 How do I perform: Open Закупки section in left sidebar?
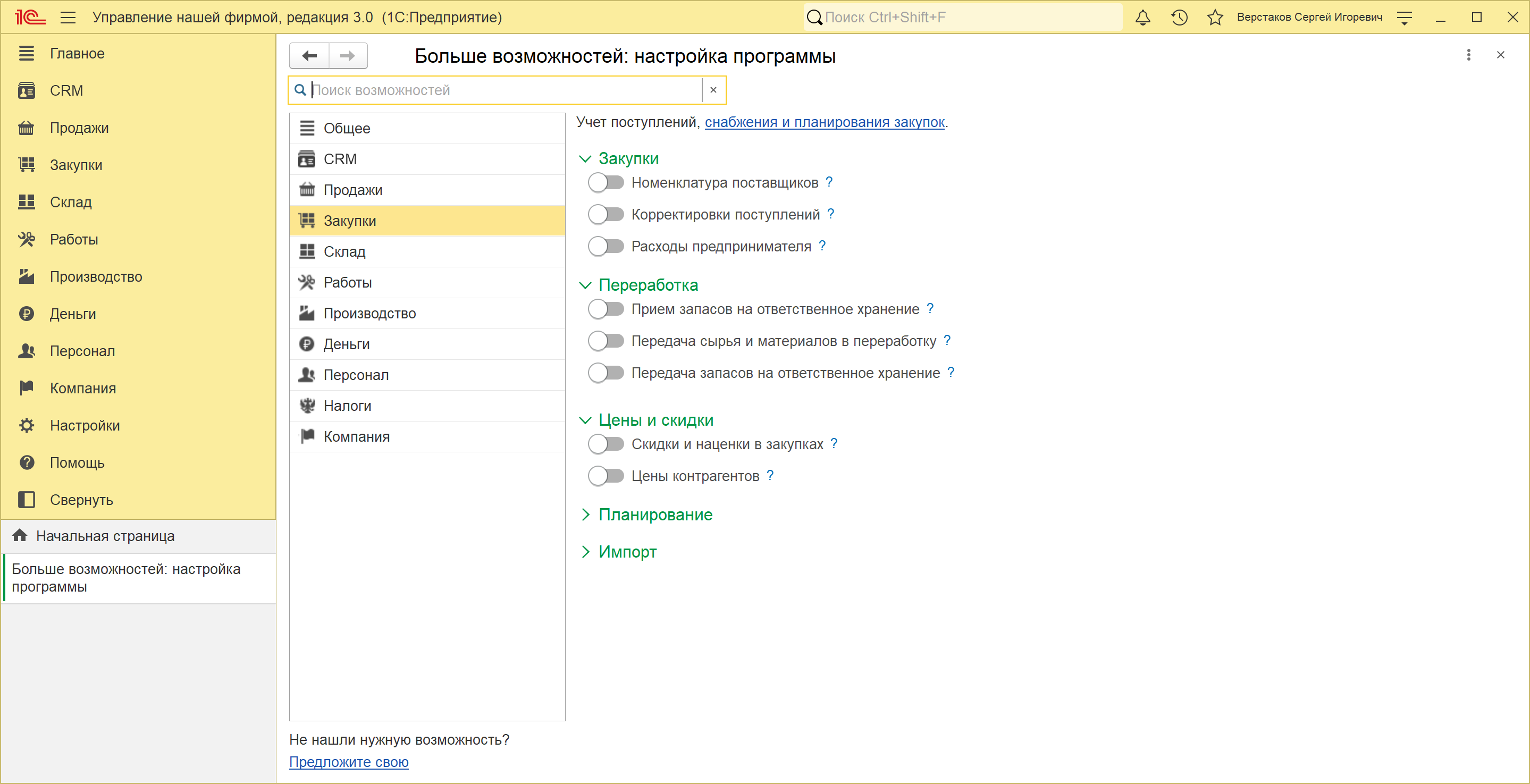[138, 165]
